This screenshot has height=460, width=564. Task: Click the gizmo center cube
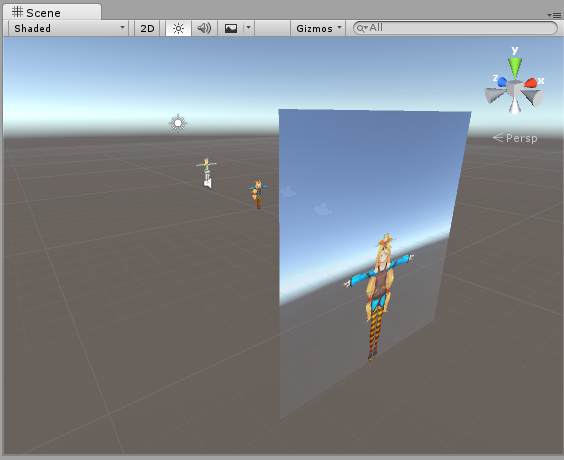pyautogui.click(x=515, y=88)
